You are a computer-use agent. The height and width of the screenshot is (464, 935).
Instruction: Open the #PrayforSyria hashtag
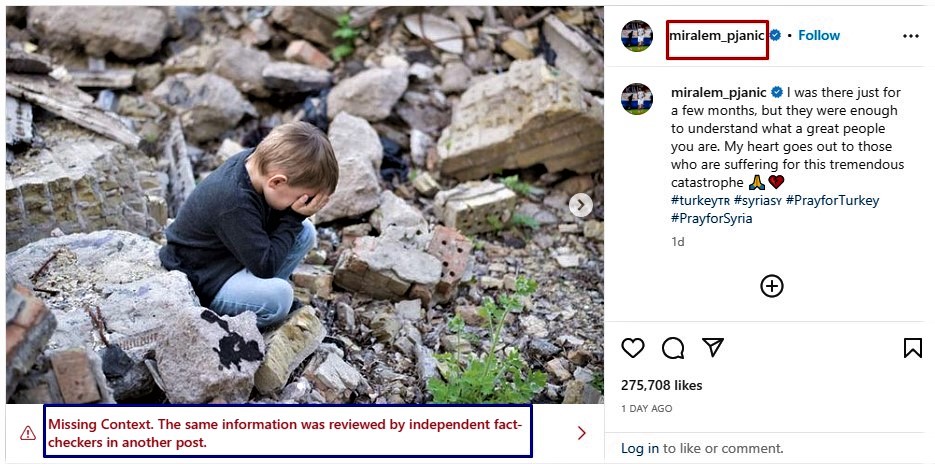tap(711, 218)
